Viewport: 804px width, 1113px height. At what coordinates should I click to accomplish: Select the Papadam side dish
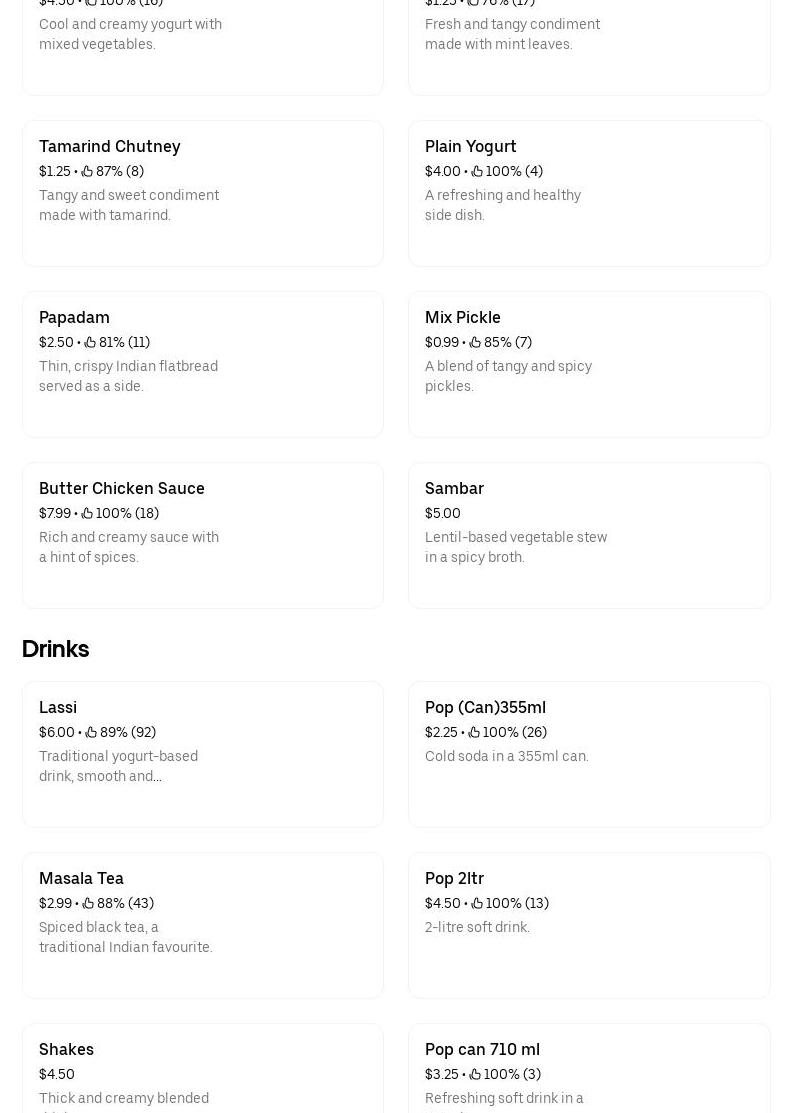pos(202,364)
